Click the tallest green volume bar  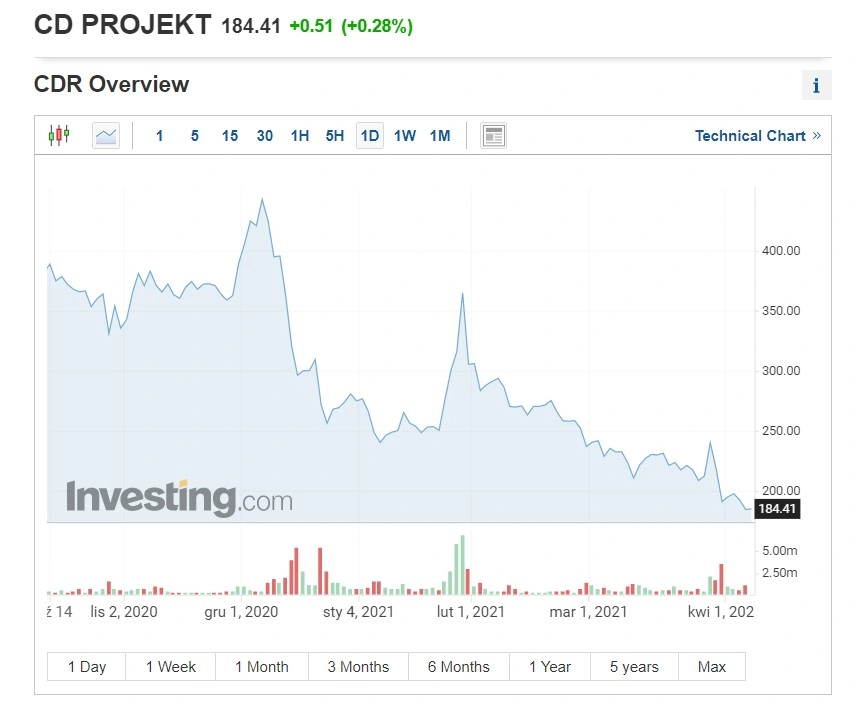(462, 564)
